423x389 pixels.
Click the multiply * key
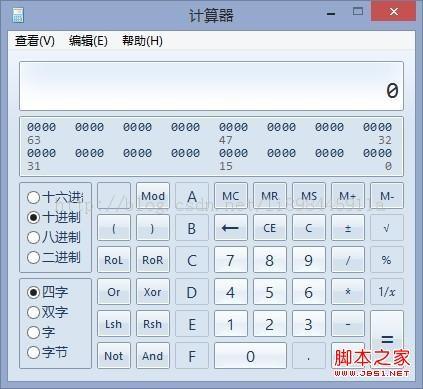point(348,292)
